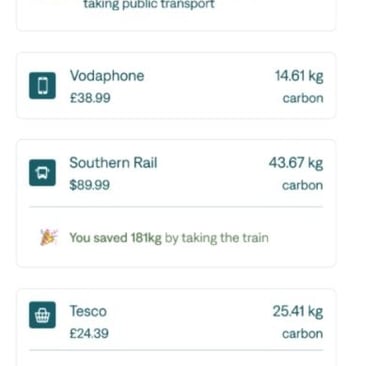Click the 43.67 kg carbon value
Viewport: 375px width, 366px height.
pyautogui.click(x=296, y=163)
